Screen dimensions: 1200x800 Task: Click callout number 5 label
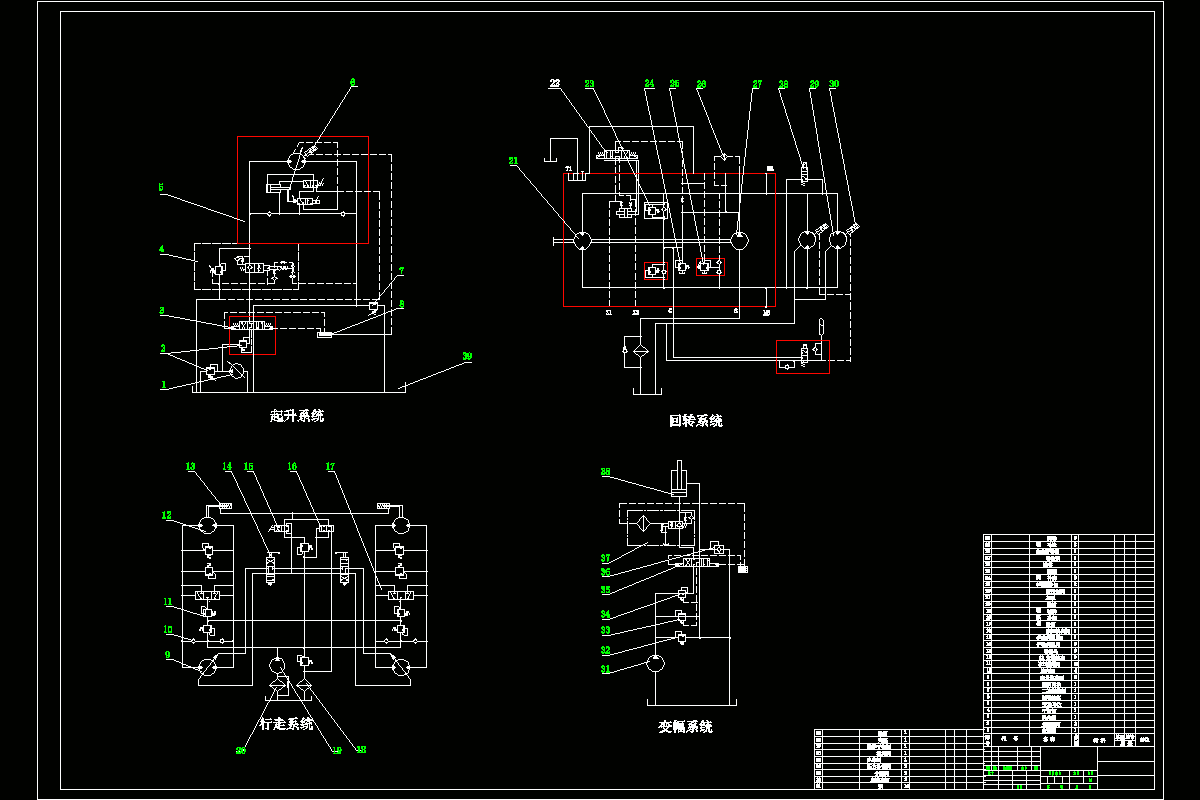[160, 187]
